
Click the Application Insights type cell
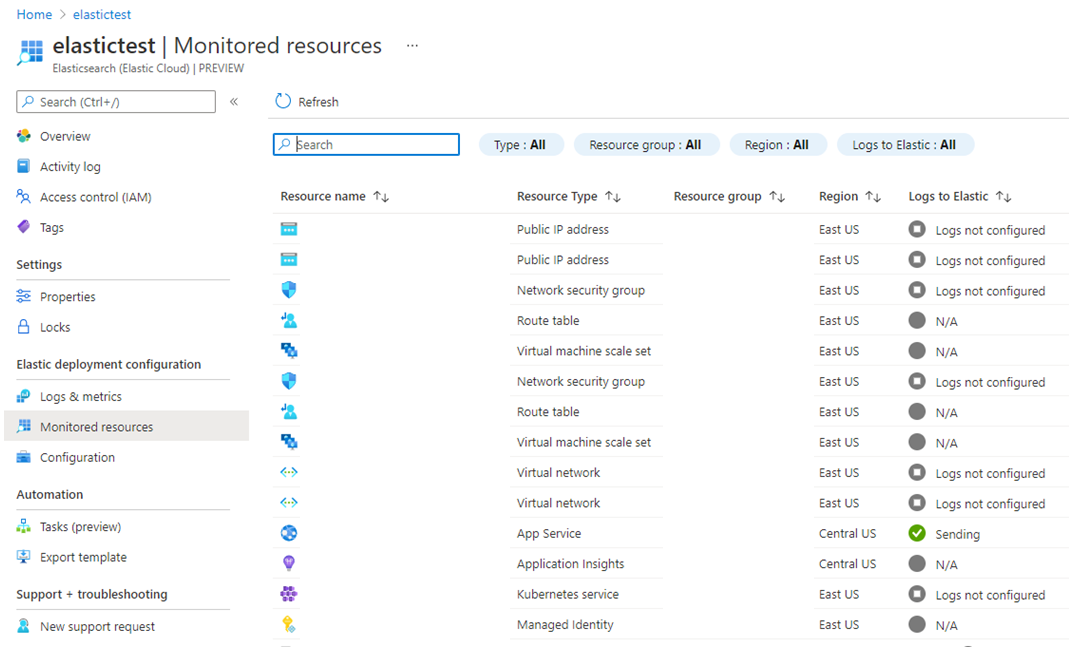571,564
